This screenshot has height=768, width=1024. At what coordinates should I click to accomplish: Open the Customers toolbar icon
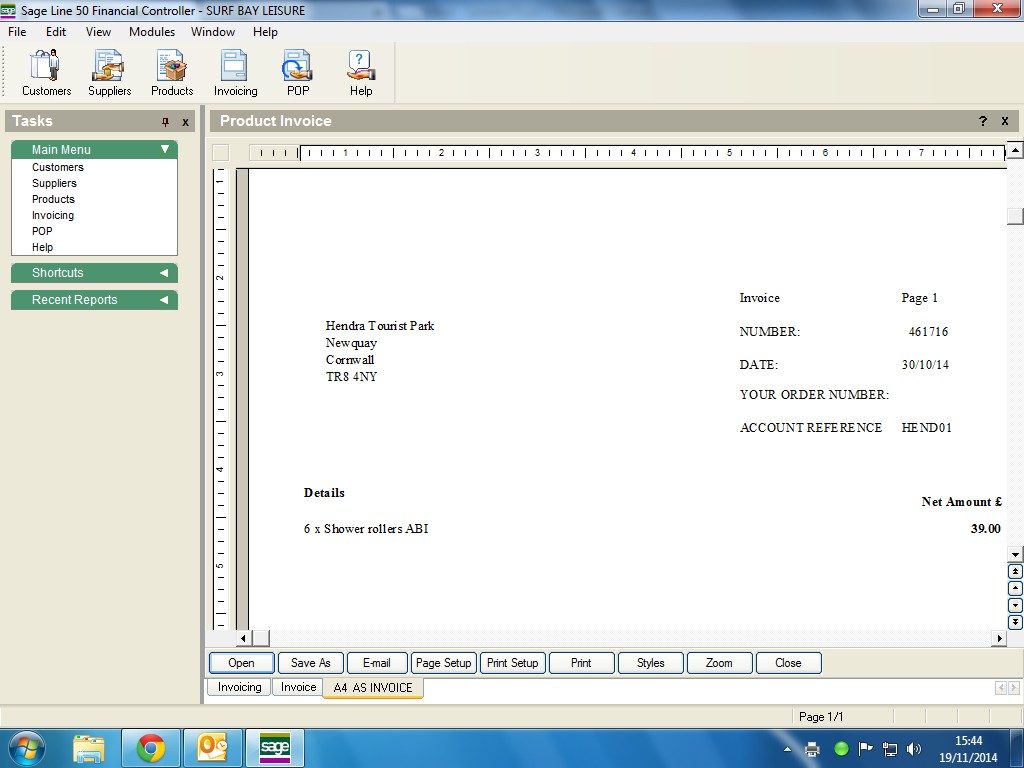click(46, 73)
